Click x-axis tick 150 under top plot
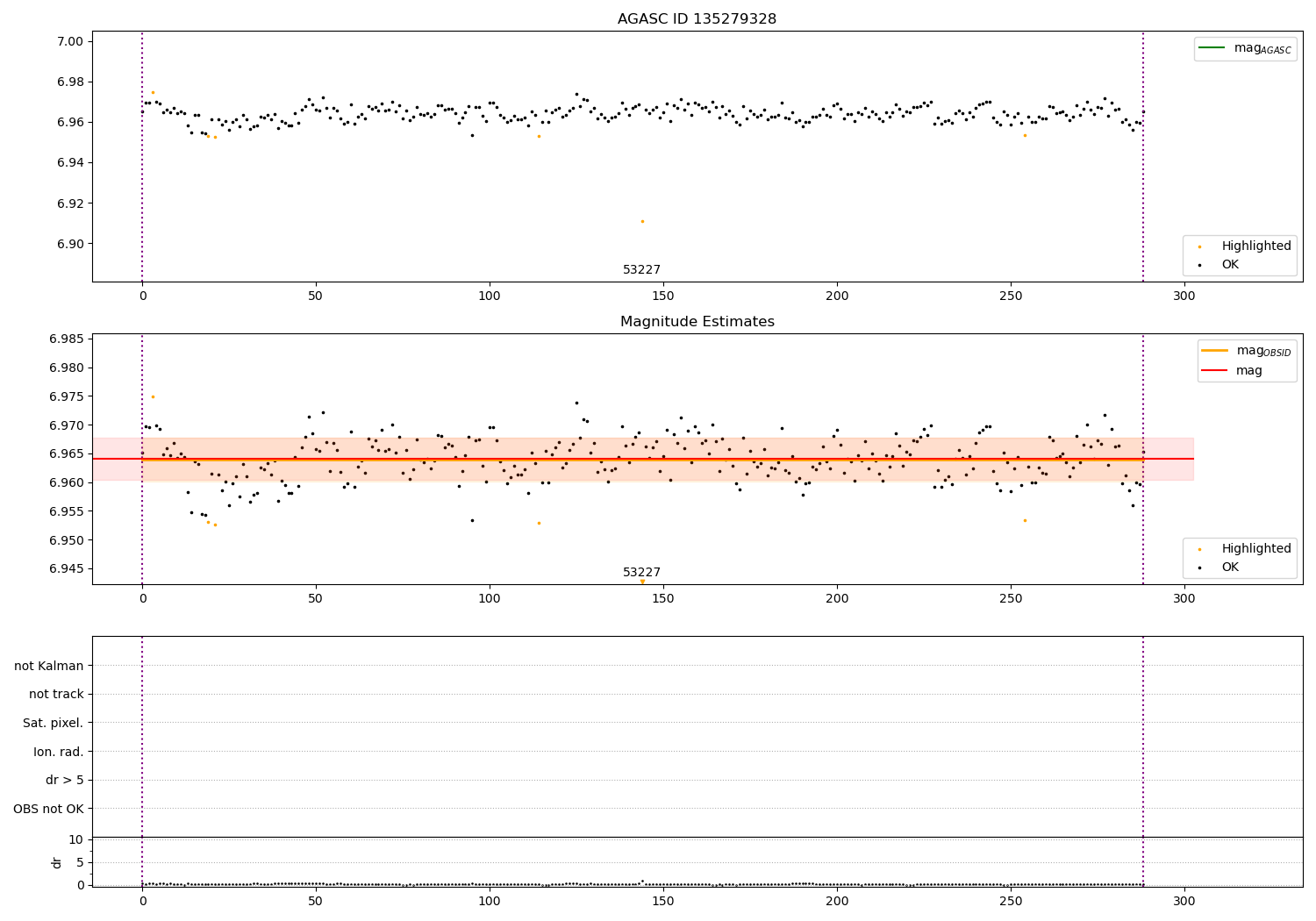 click(x=662, y=296)
